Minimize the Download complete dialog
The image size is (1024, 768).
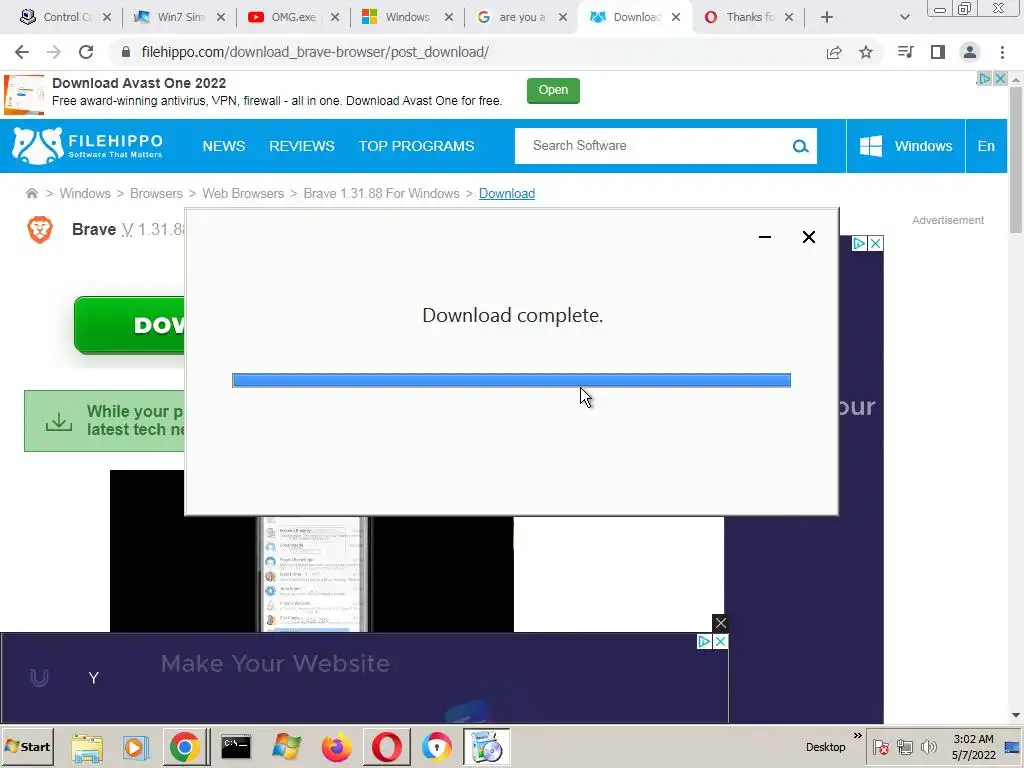coord(765,237)
